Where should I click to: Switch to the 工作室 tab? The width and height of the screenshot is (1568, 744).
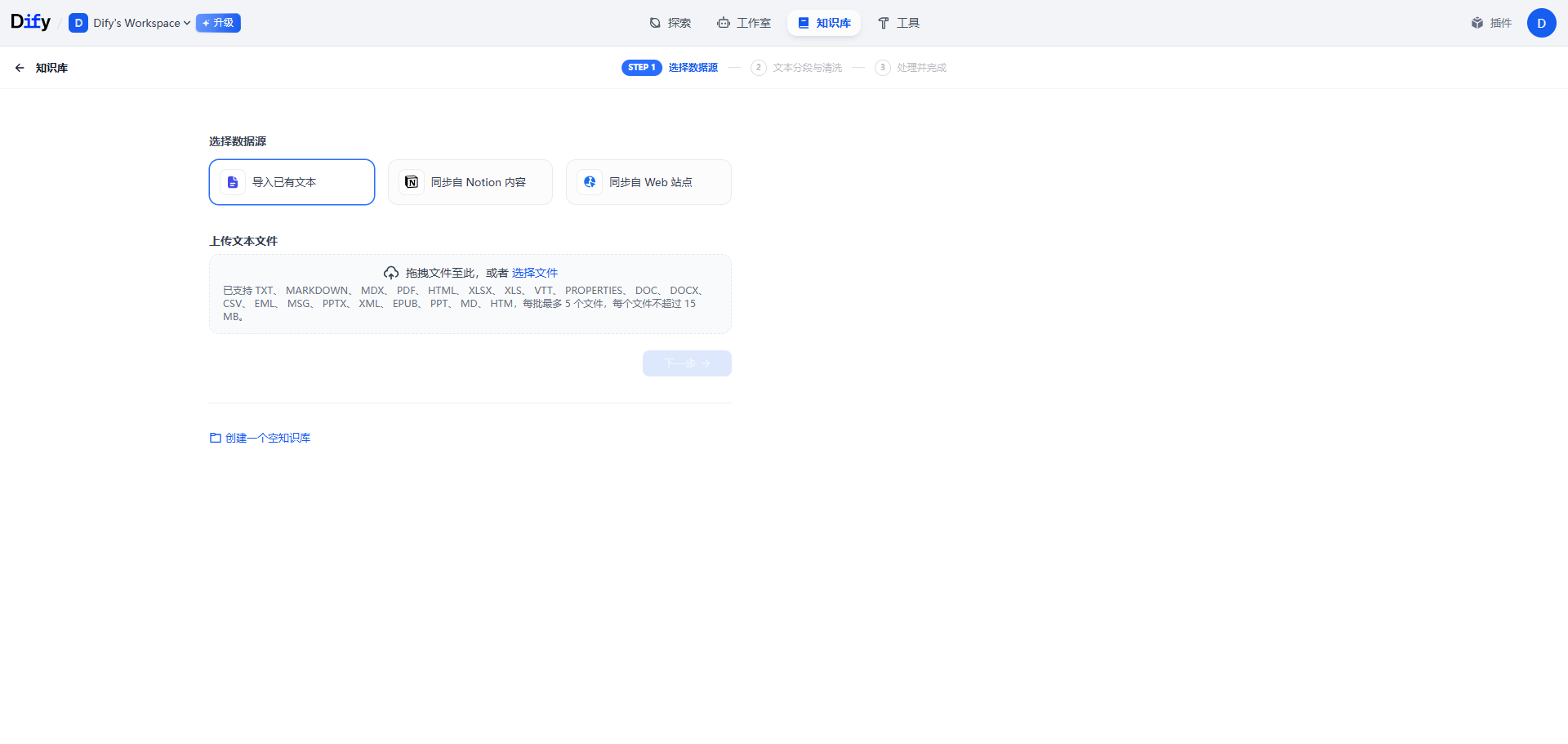(744, 23)
